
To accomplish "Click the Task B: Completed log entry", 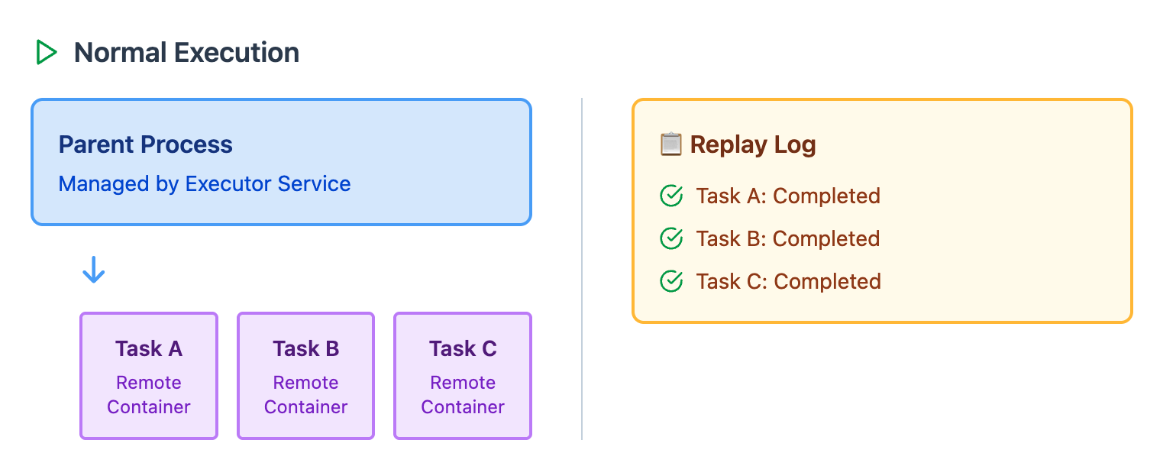I will 788,238.
